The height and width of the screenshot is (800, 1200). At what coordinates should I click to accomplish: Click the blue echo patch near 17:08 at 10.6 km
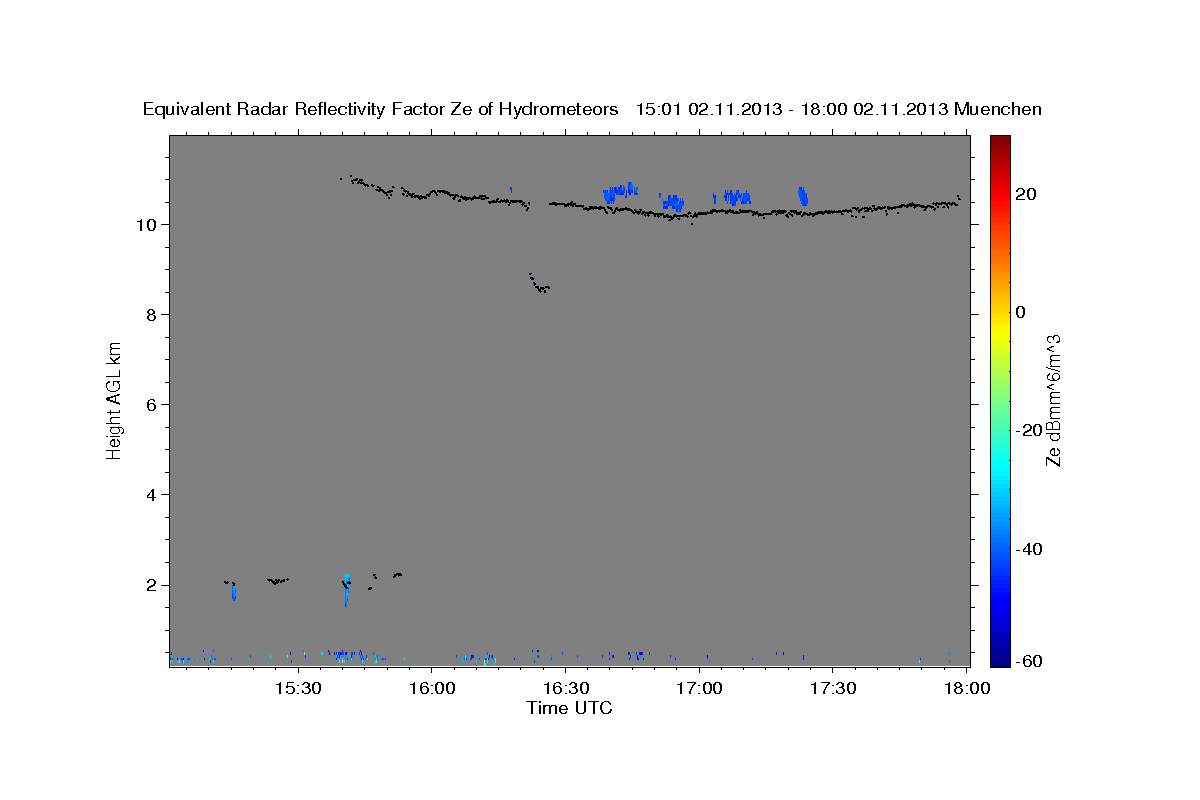coord(737,197)
